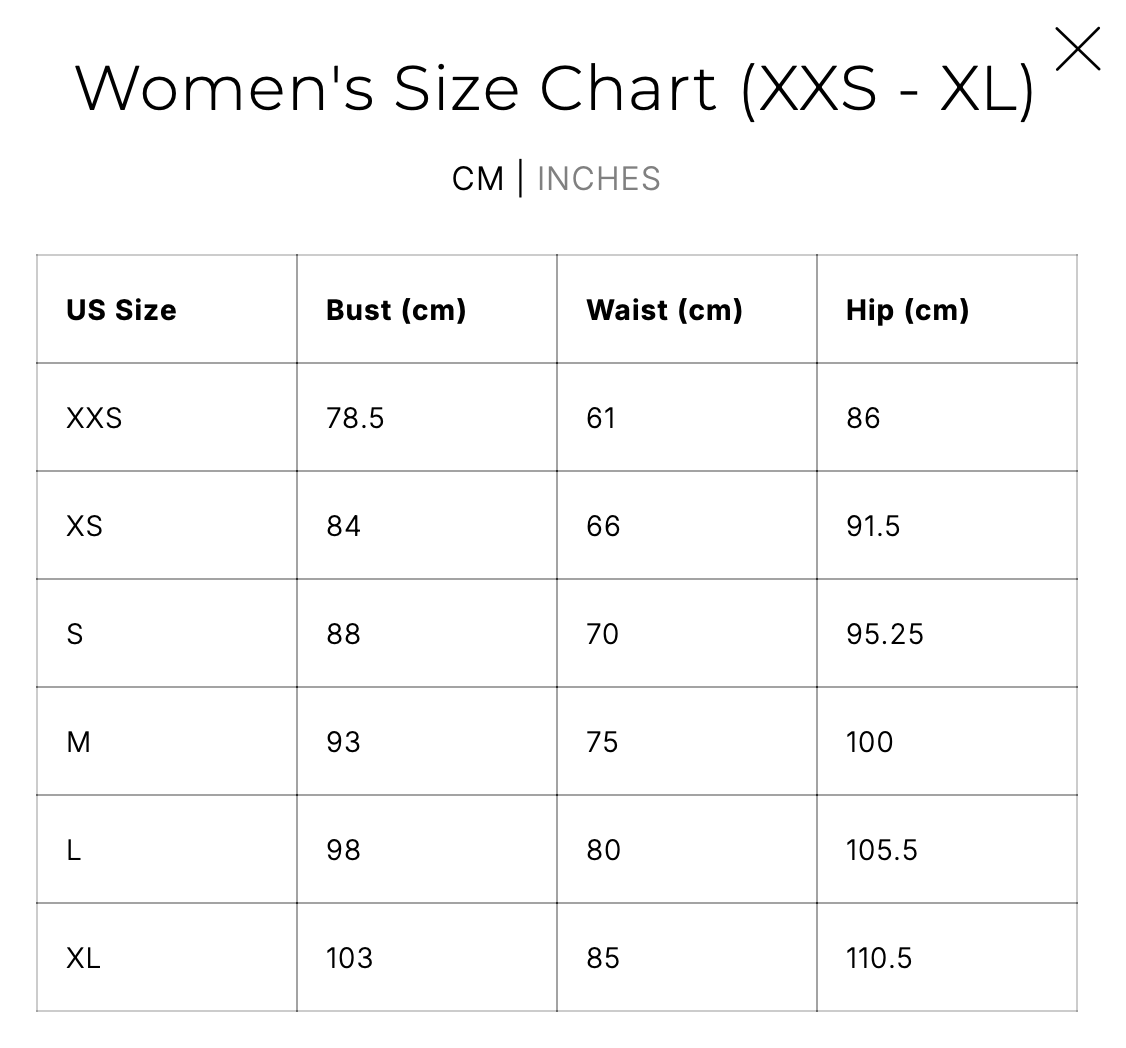
Task: Click the 75 waist value for M
Action: click(x=602, y=742)
